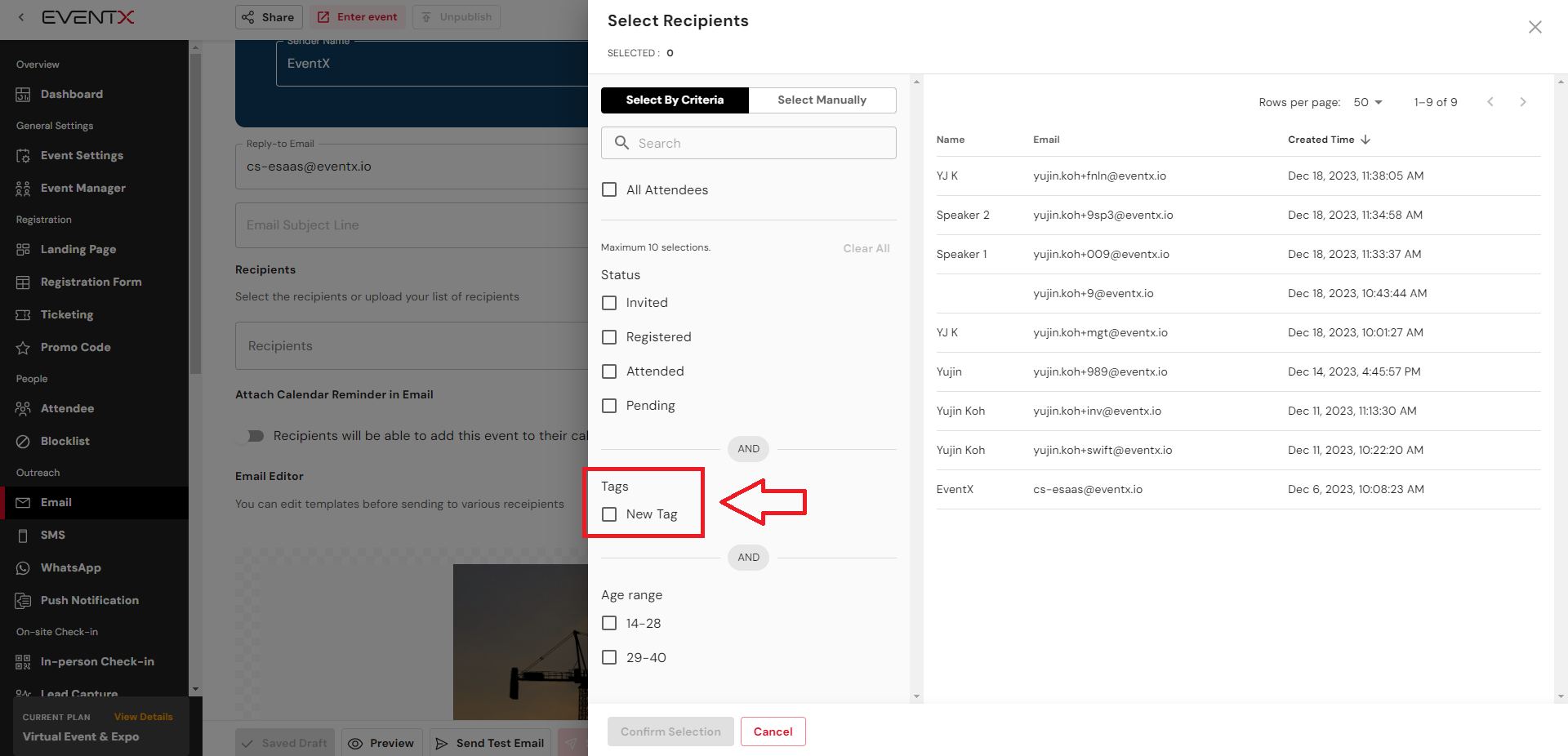Click the Cancel button
The image size is (1568, 756).
pyautogui.click(x=773, y=732)
